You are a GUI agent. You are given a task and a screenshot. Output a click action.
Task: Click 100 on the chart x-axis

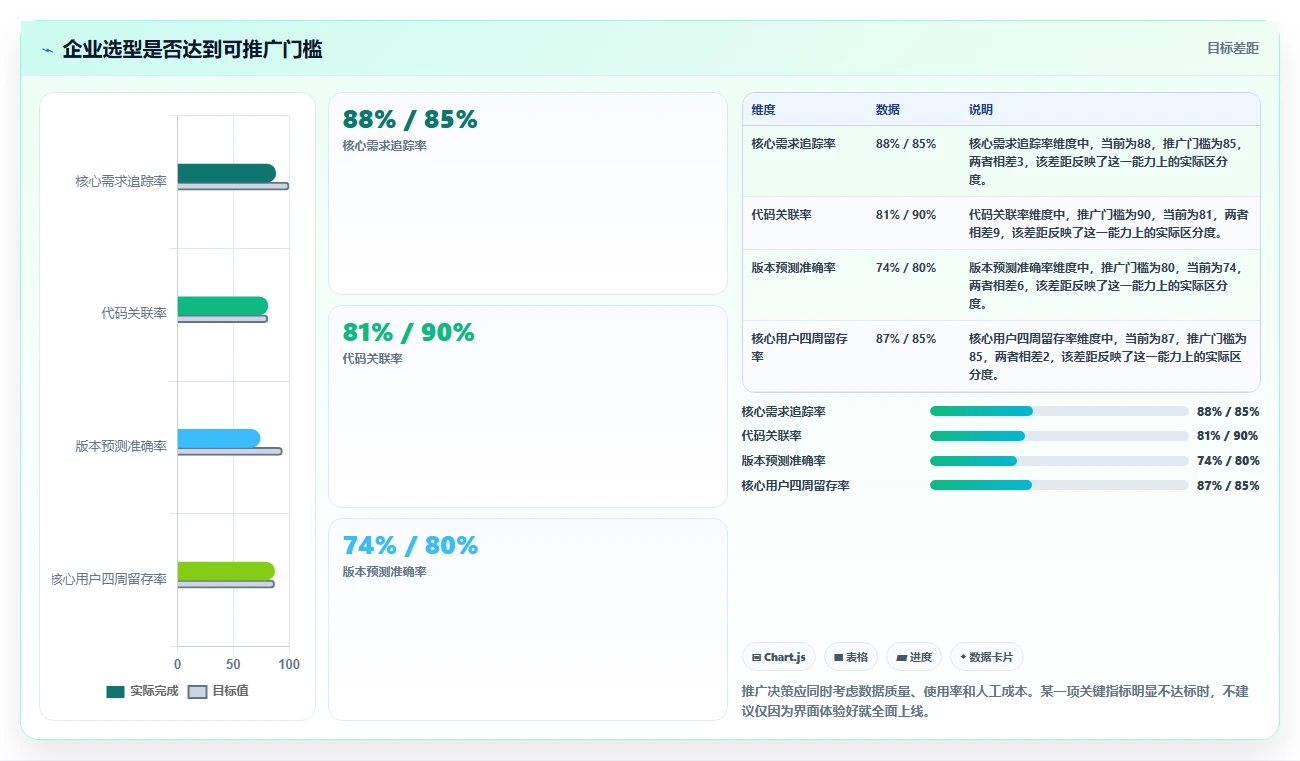(289, 664)
